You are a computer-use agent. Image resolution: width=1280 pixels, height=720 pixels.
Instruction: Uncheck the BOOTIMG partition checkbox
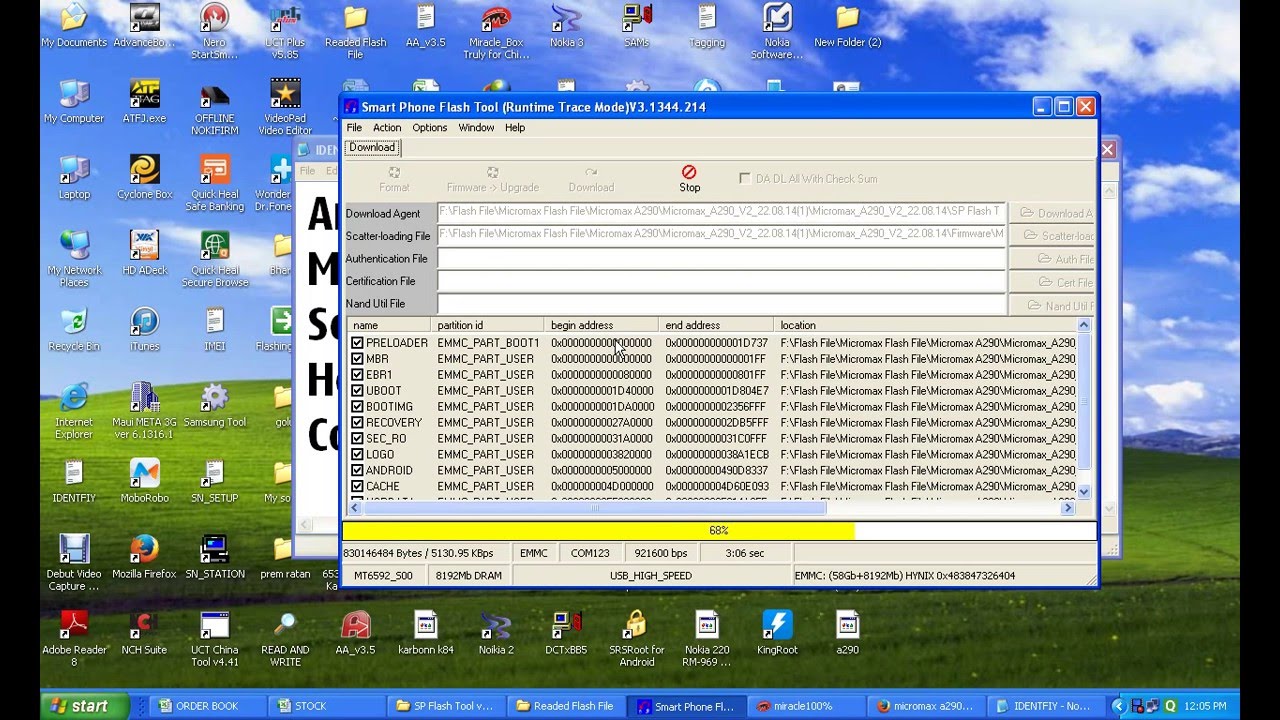pyautogui.click(x=357, y=407)
